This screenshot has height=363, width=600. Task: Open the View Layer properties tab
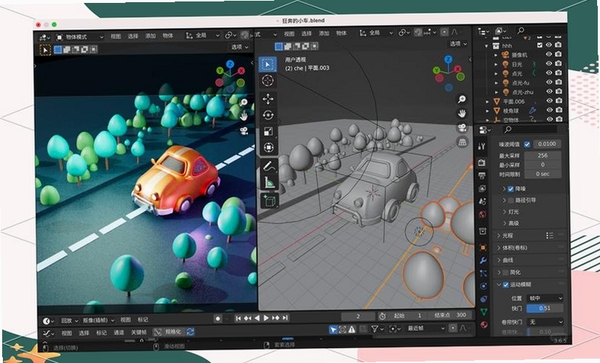click(x=482, y=189)
